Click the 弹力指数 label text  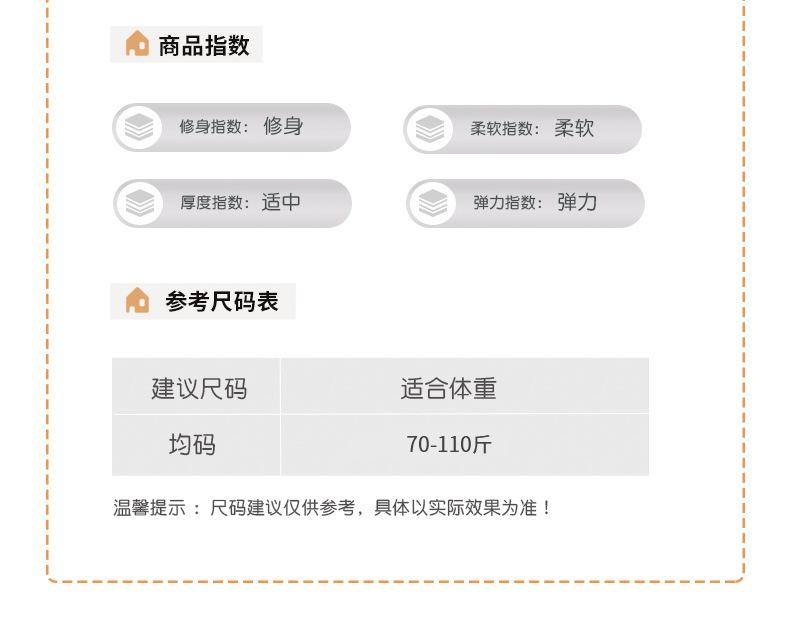tap(508, 203)
